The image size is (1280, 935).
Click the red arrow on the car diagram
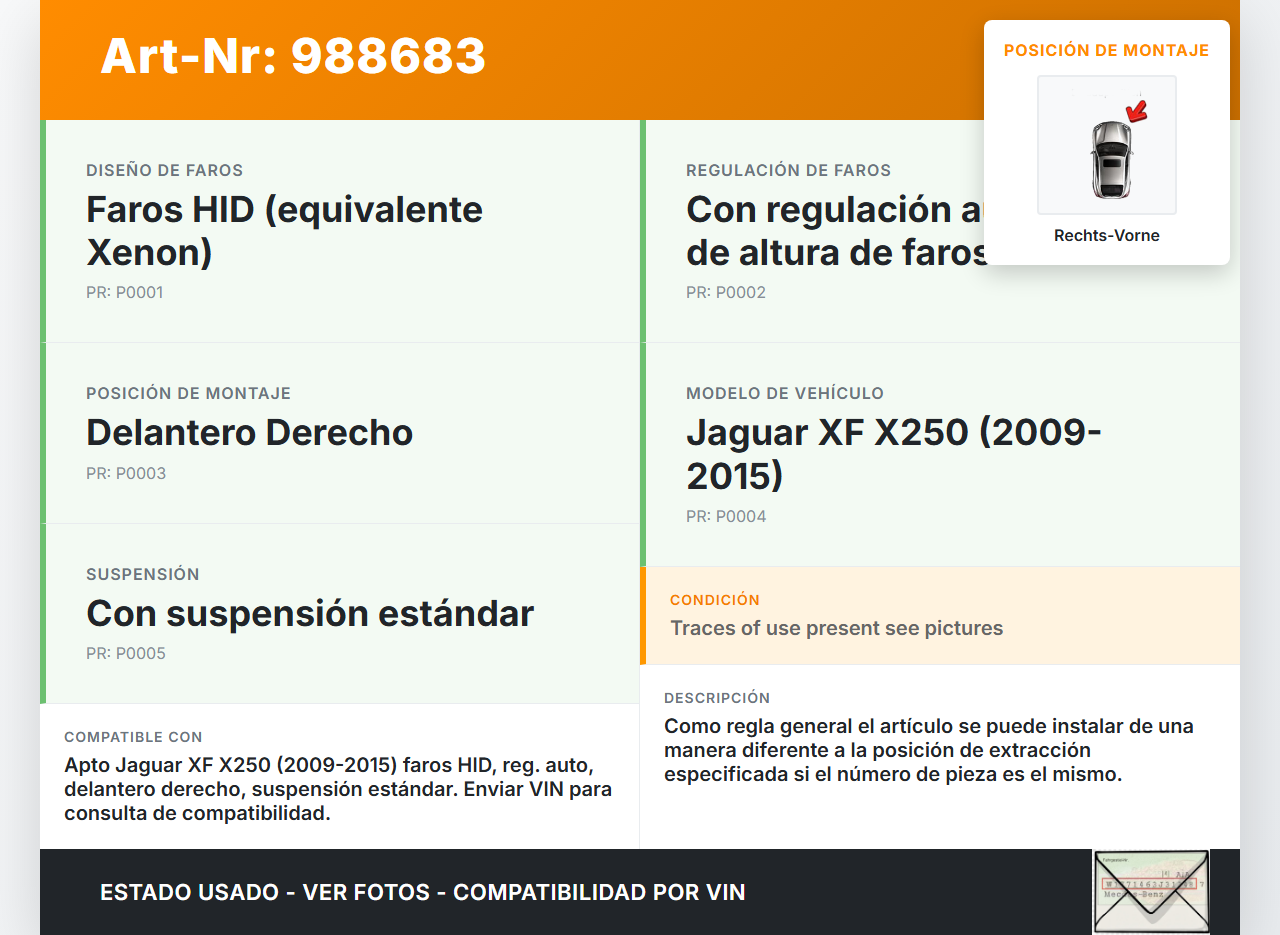pyautogui.click(x=1136, y=110)
